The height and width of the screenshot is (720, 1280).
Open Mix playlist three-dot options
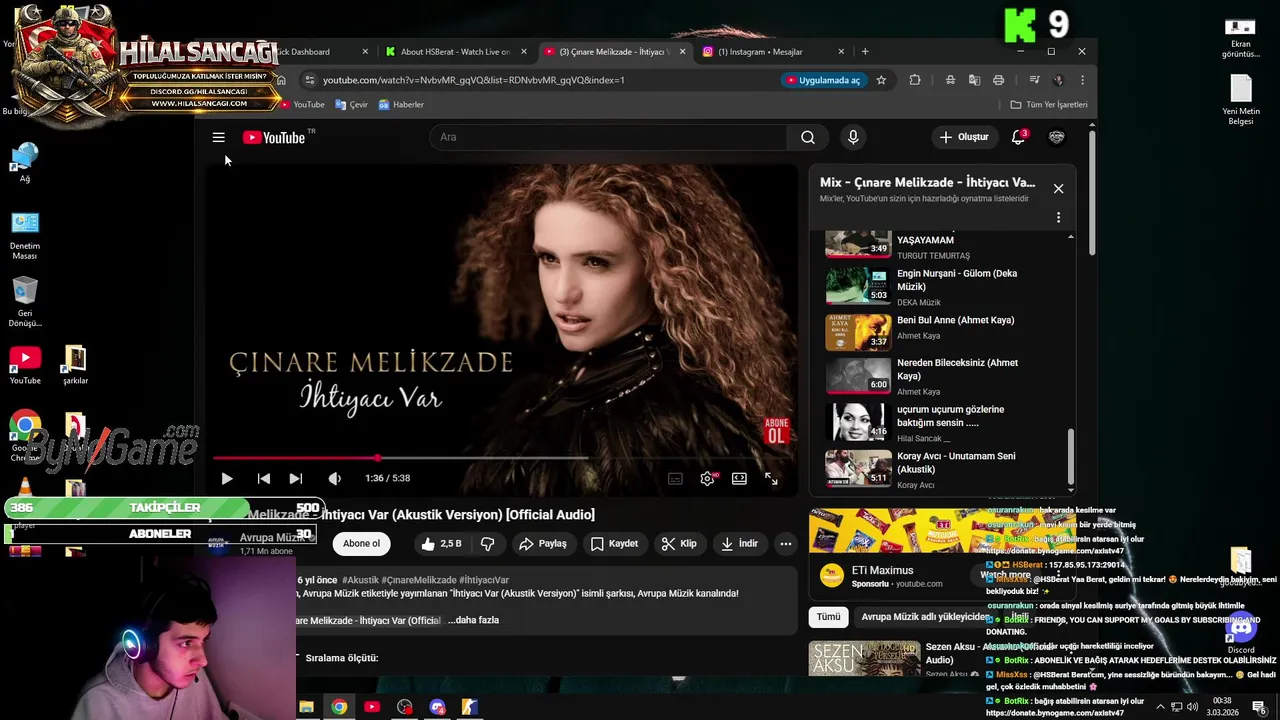pos(1058,217)
